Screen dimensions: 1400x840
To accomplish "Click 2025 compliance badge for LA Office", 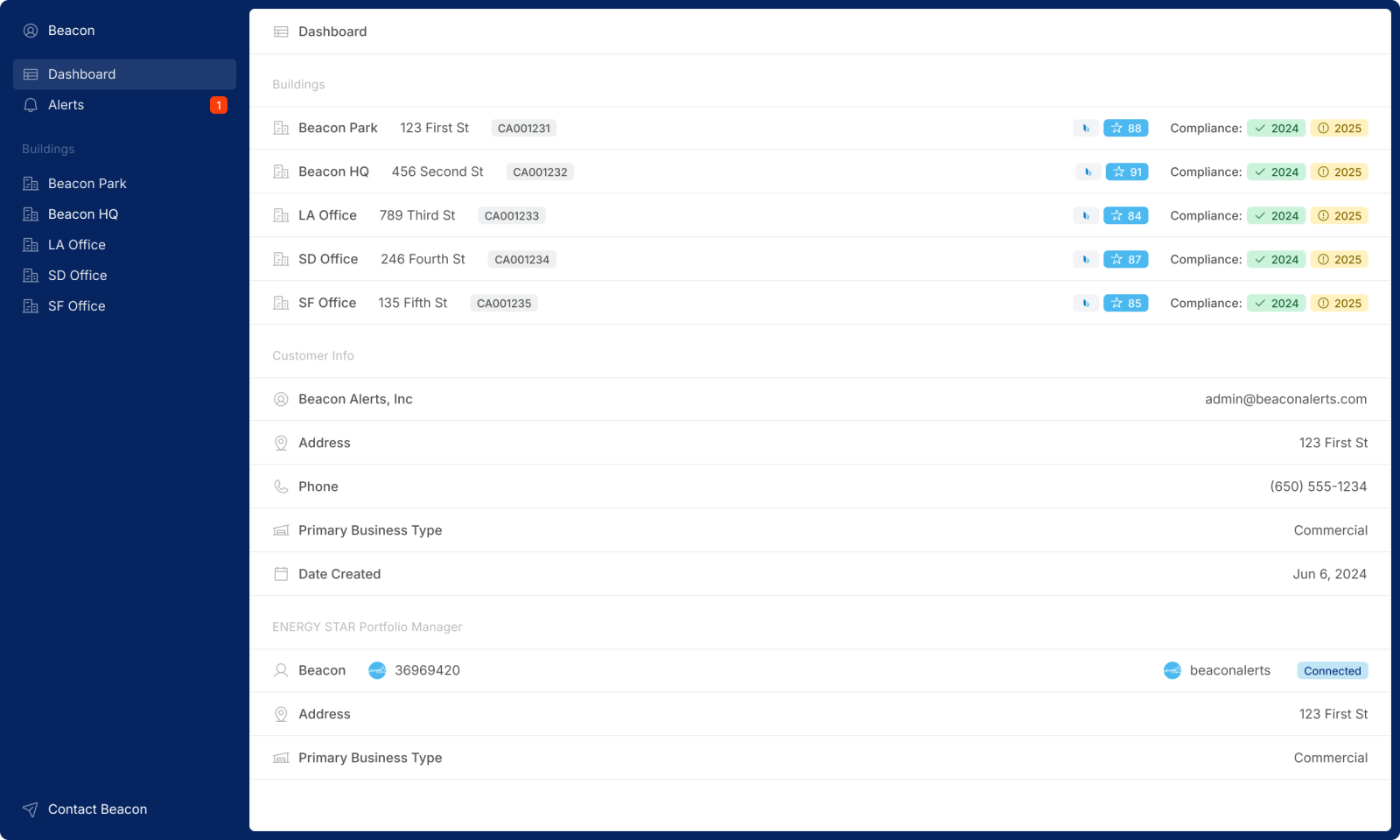I will (1340, 216).
